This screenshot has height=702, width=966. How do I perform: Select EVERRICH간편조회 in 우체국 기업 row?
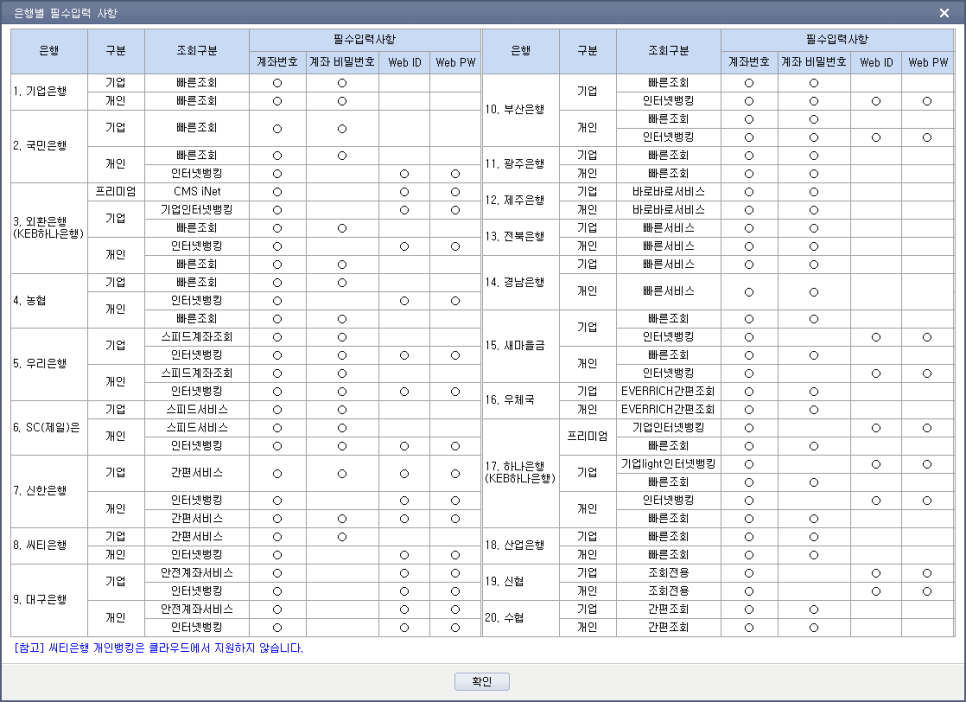point(668,391)
